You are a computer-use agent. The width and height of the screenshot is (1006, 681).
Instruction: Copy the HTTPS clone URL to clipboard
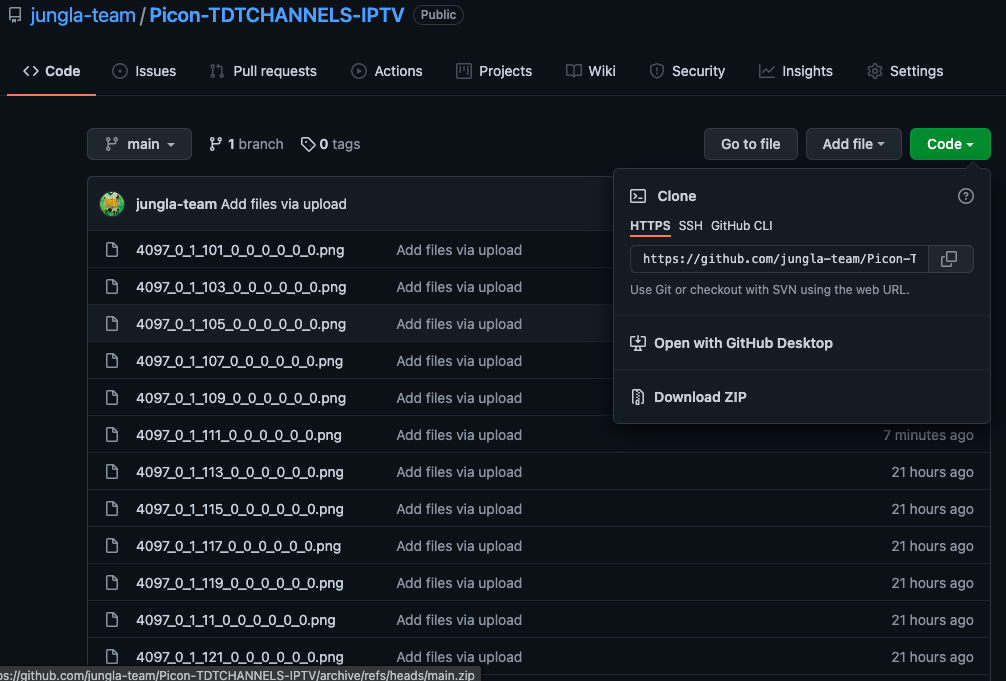949,259
